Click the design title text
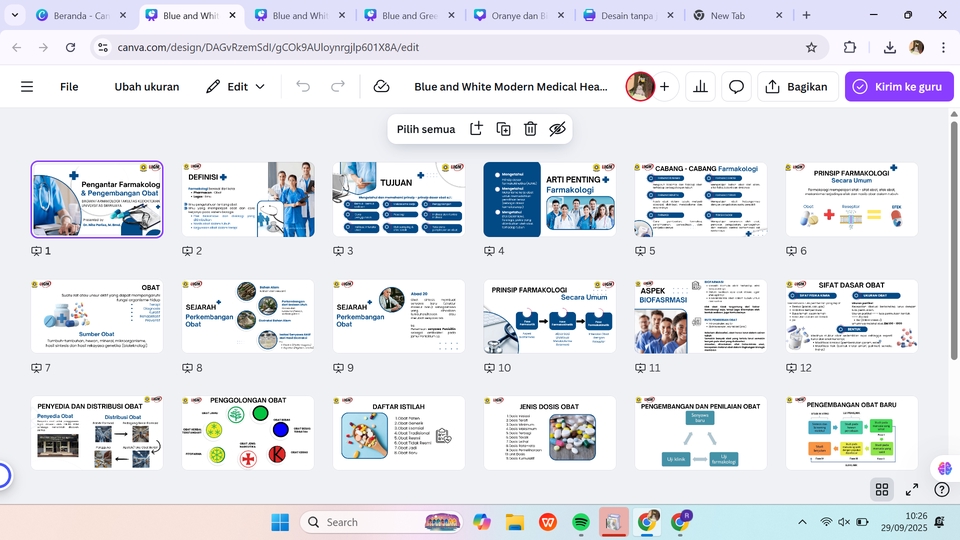Screen dimensions: 960x540 [x=511, y=87]
